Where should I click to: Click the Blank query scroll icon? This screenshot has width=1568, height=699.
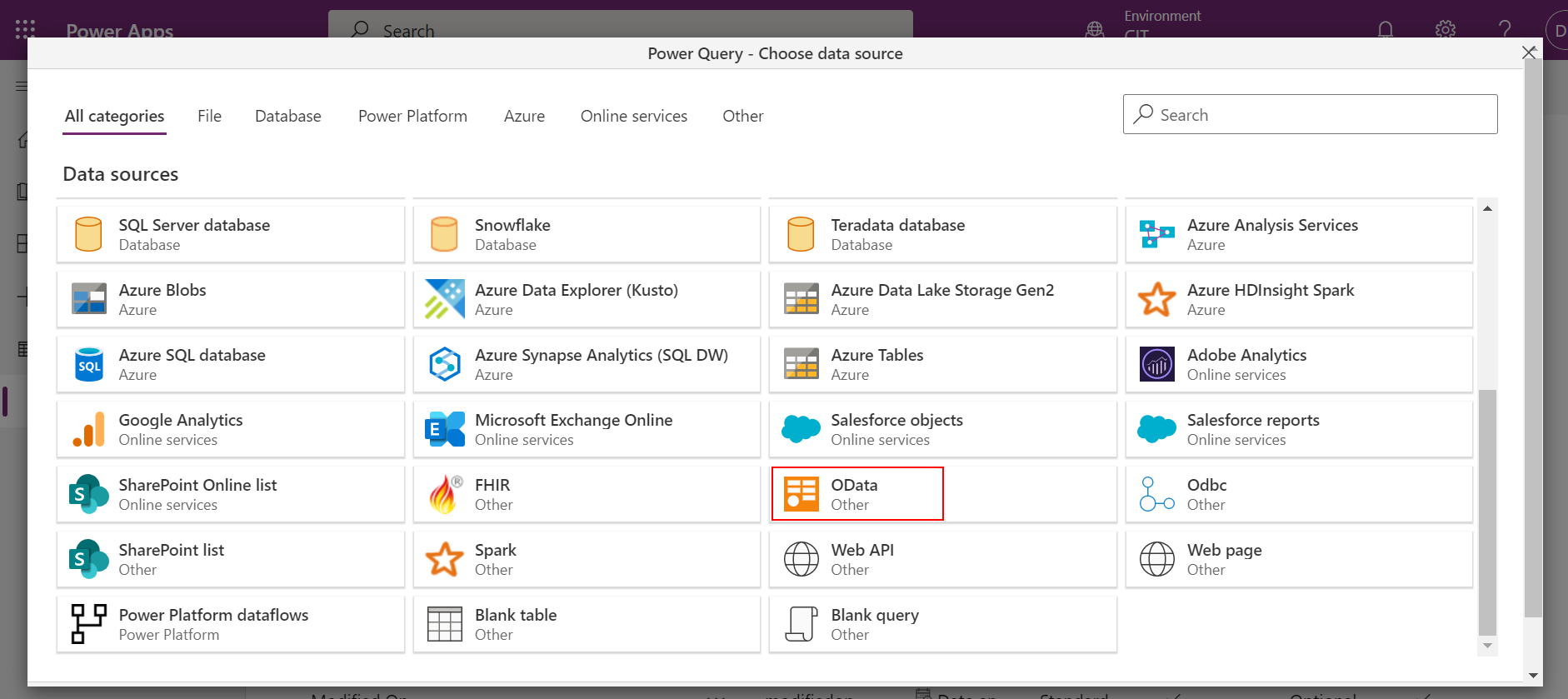point(801,624)
